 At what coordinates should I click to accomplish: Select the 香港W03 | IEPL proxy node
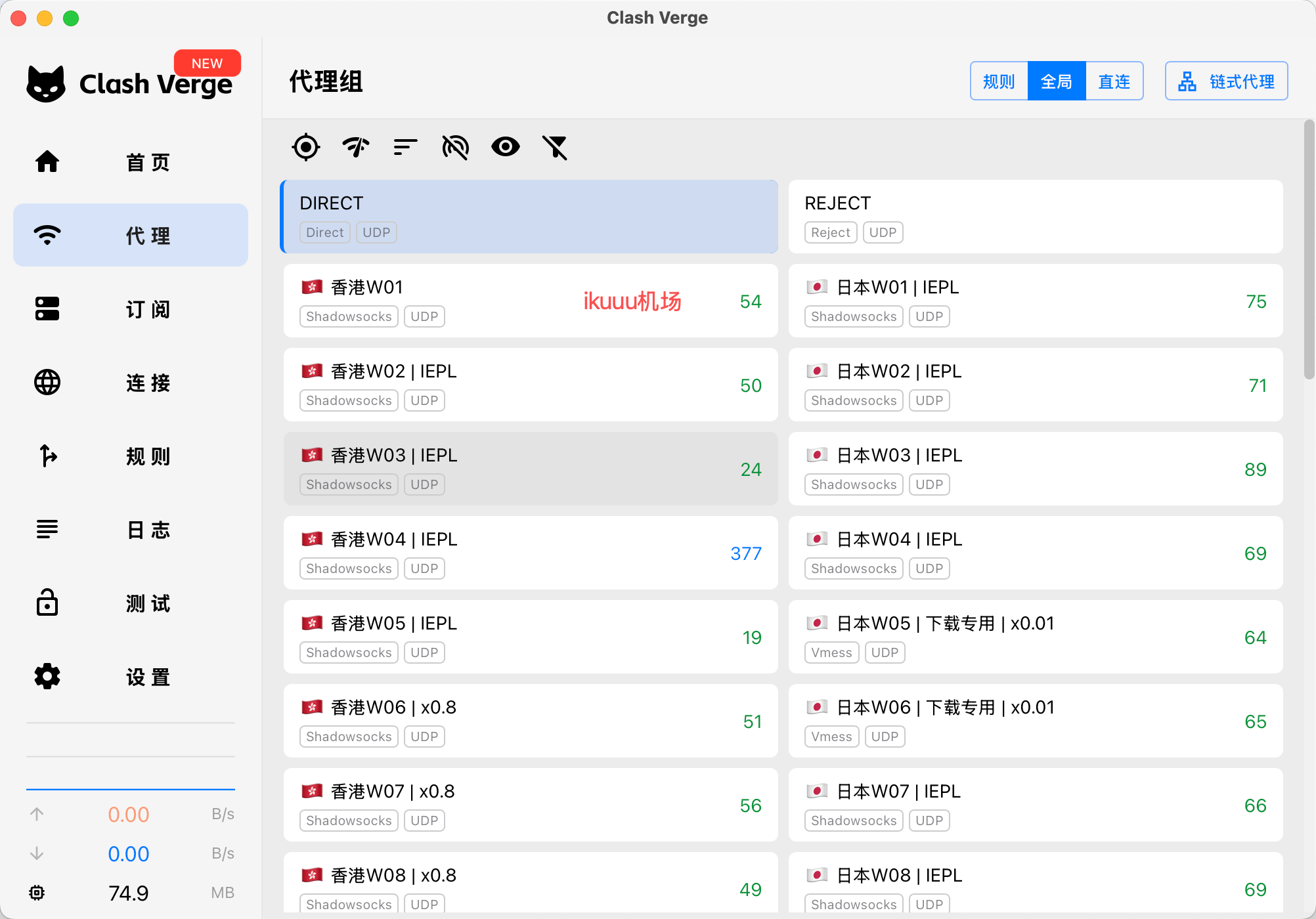tap(531, 469)
